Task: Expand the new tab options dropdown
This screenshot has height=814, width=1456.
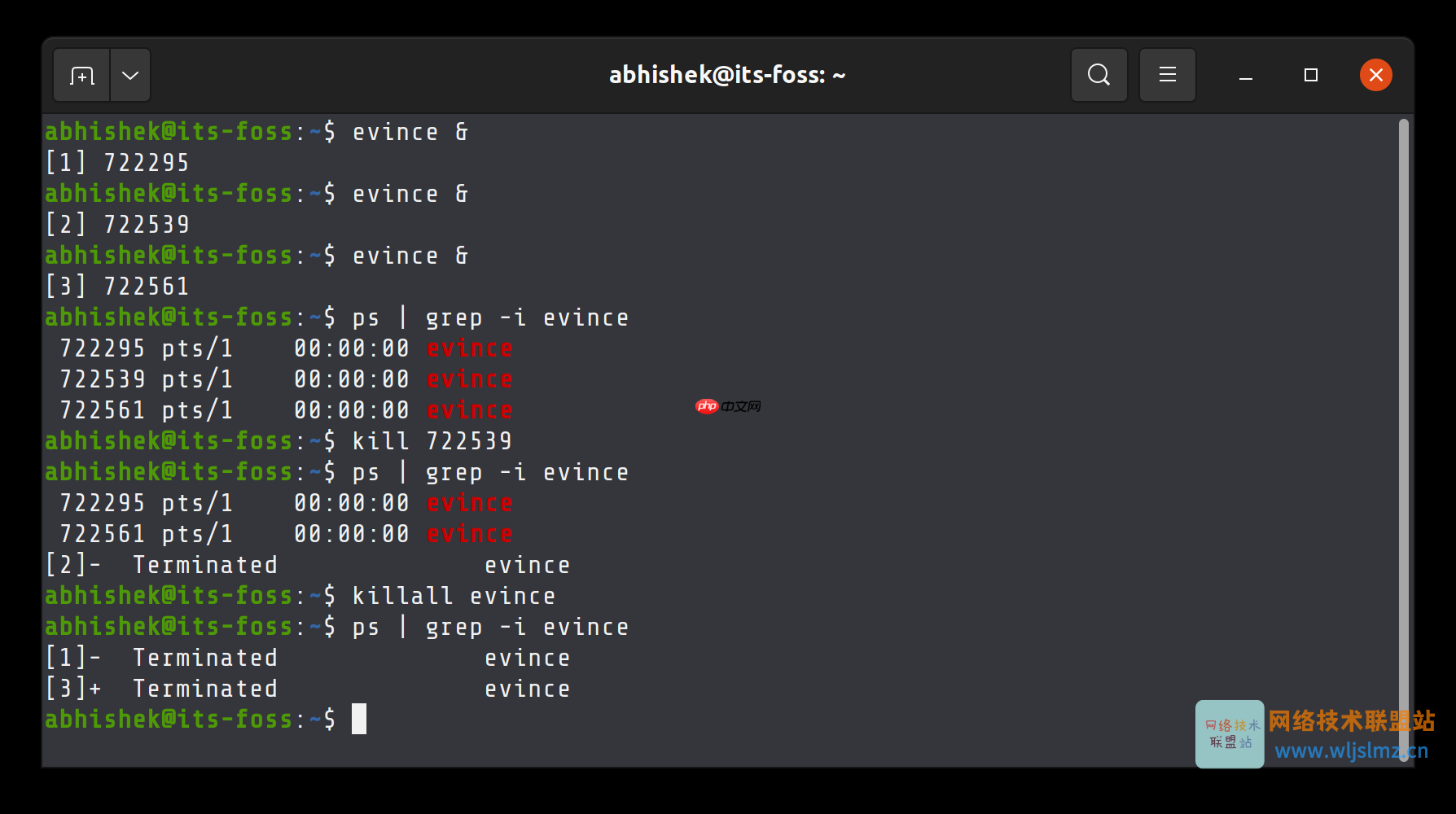Action: (130, 76)
